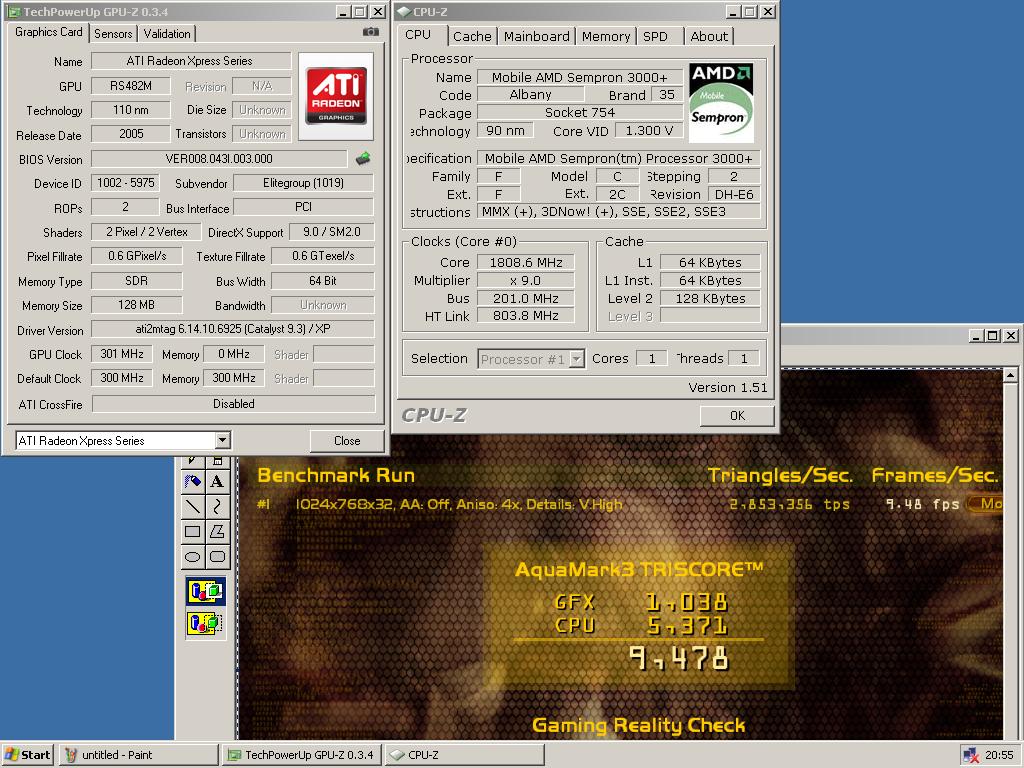Click the Paint scrollbar up arrow
This screenshot has width=1024, height=768.
(1010, 376)
